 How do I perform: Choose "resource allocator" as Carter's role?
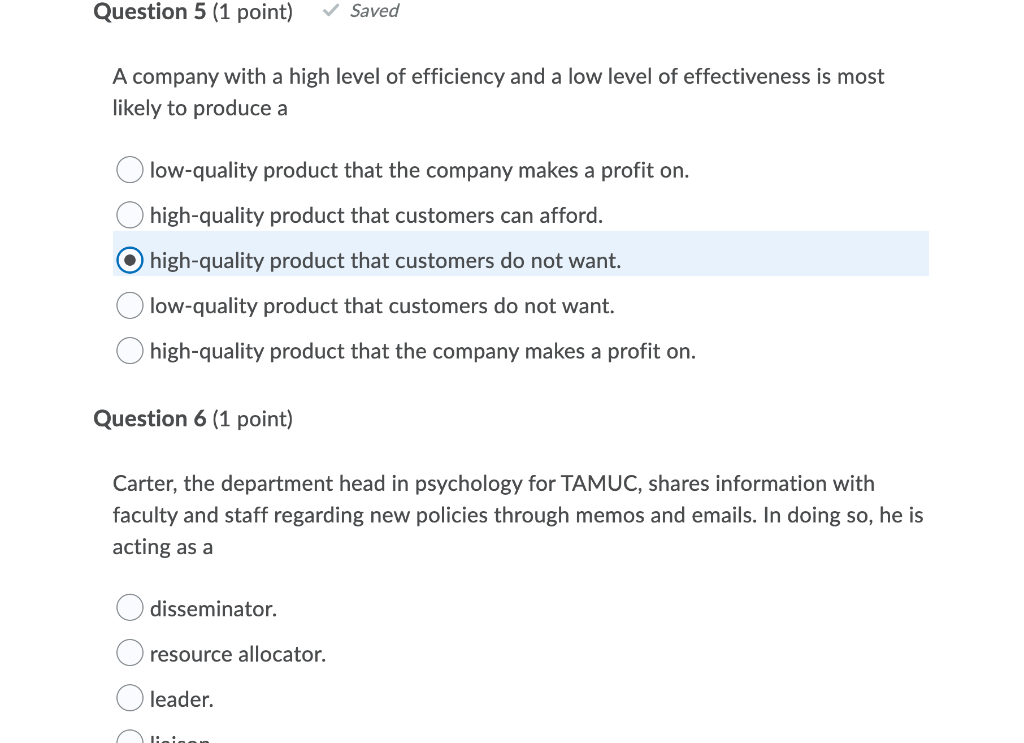129,652
